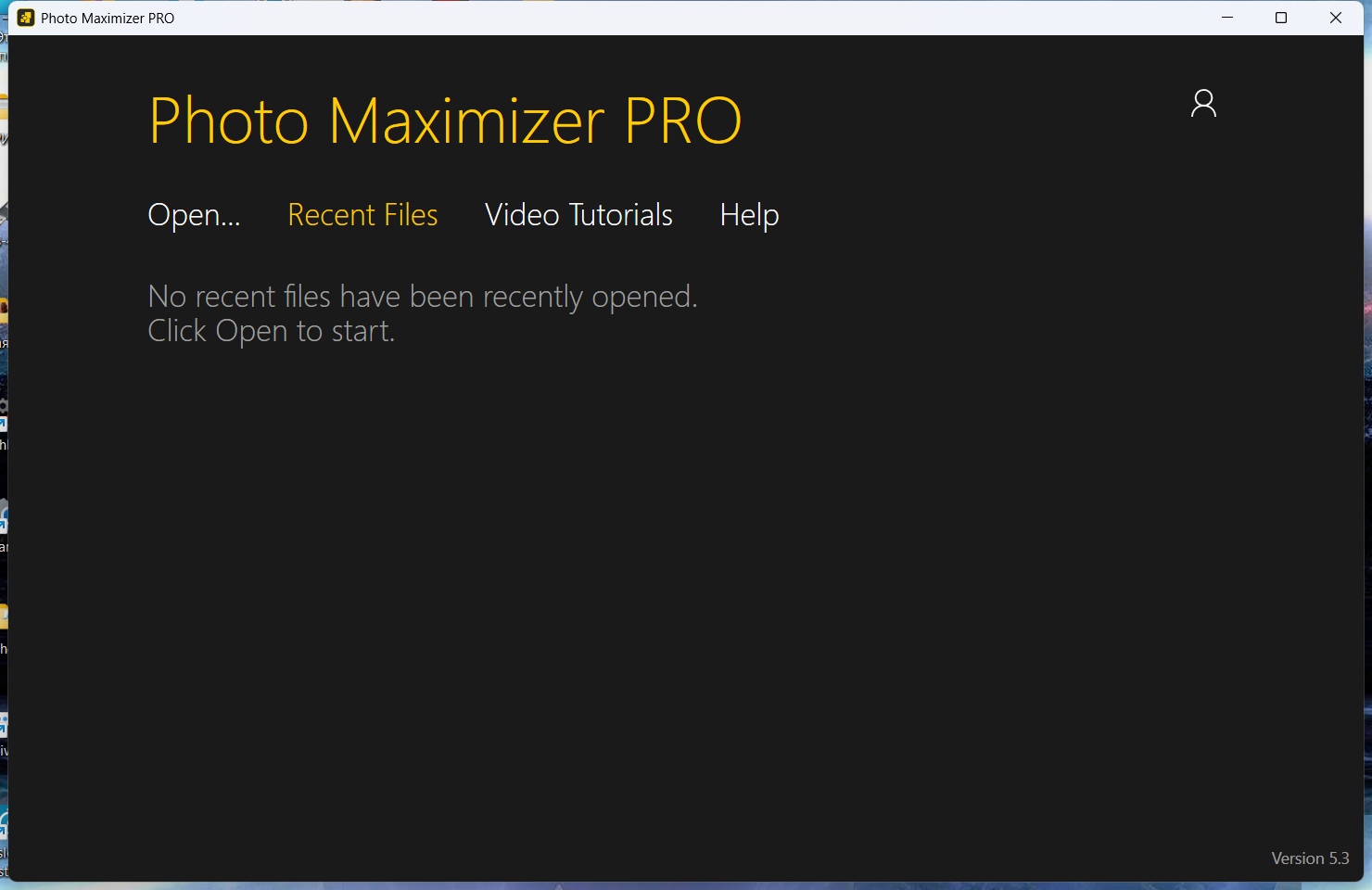Open the Video Tutorials section

point(578,215)
